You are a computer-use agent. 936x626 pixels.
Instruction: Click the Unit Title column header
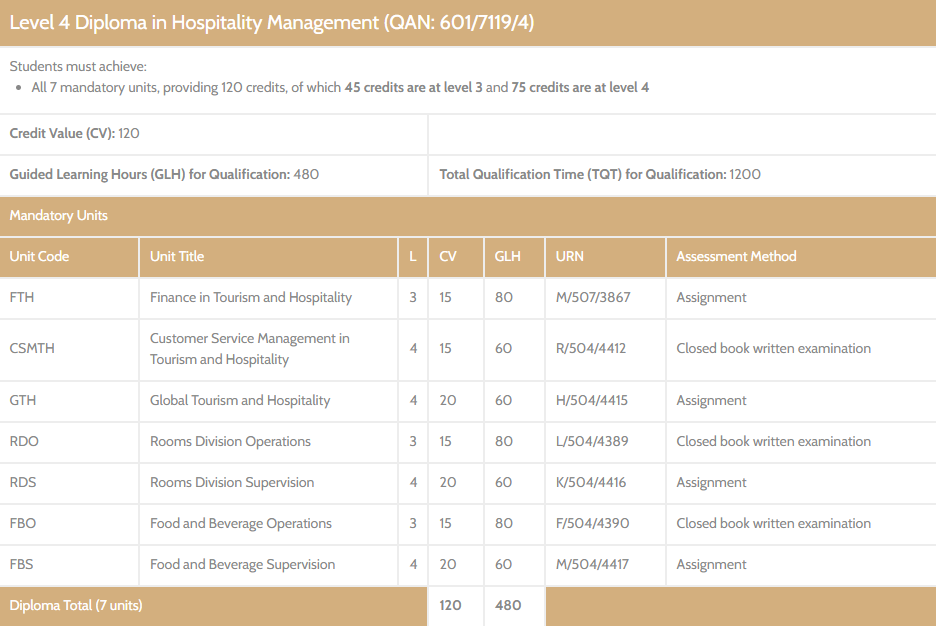pyautogui.click(x=177, y=257)
